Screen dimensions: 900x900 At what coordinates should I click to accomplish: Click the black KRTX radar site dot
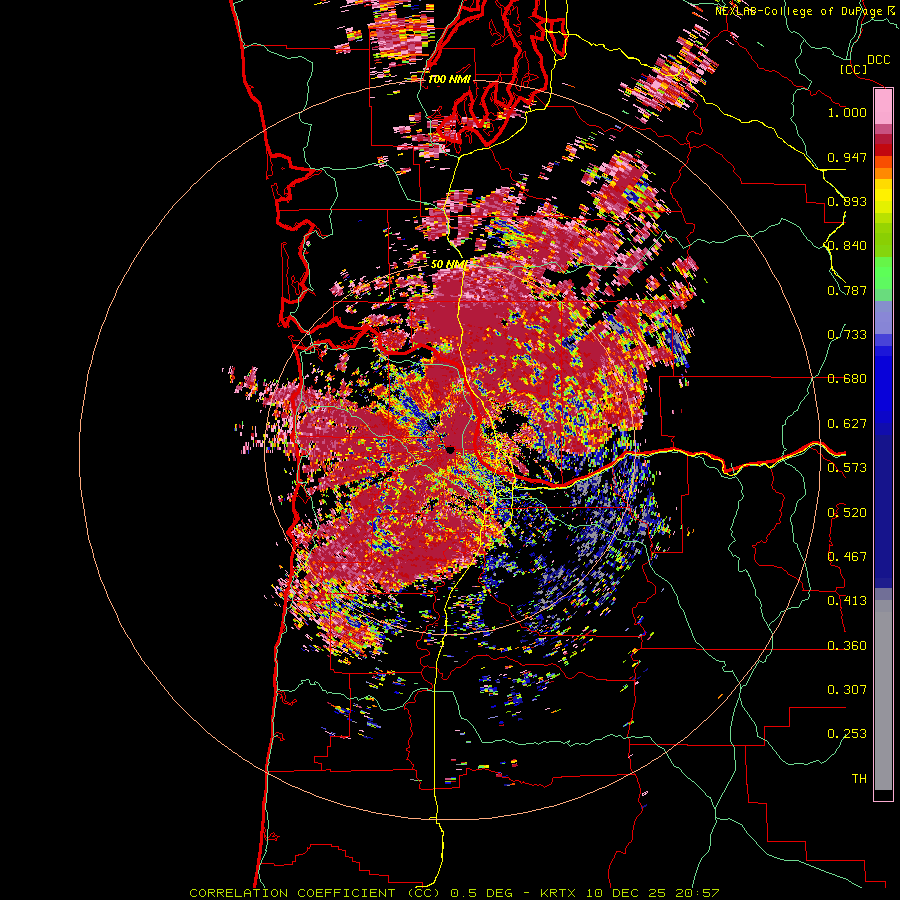[x=450, y=450]
